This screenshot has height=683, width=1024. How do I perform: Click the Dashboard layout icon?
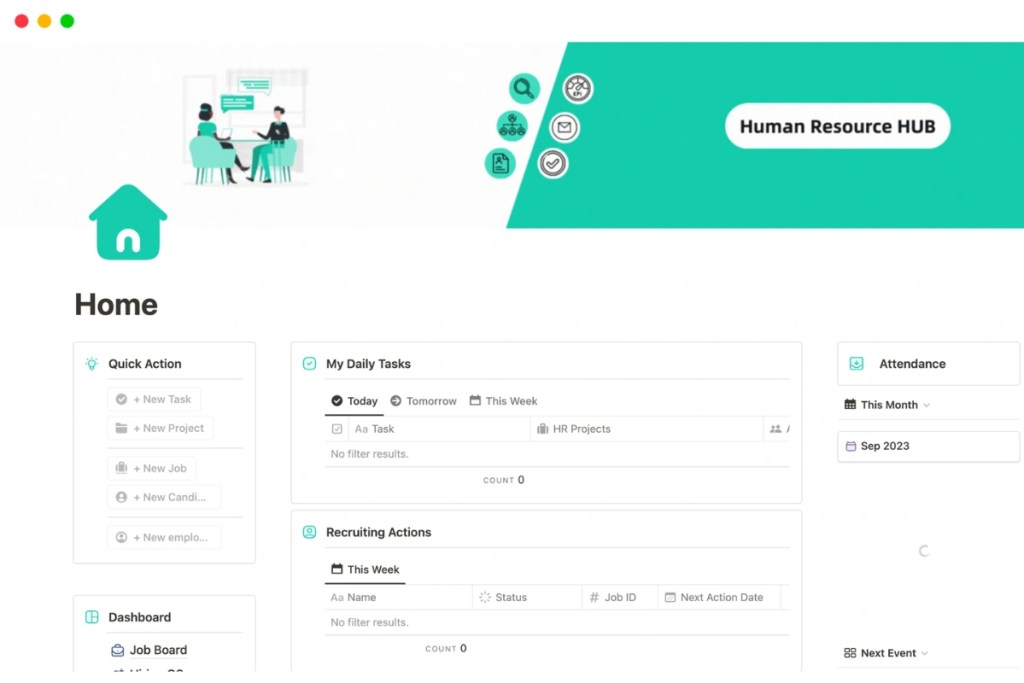coord(92,617)
